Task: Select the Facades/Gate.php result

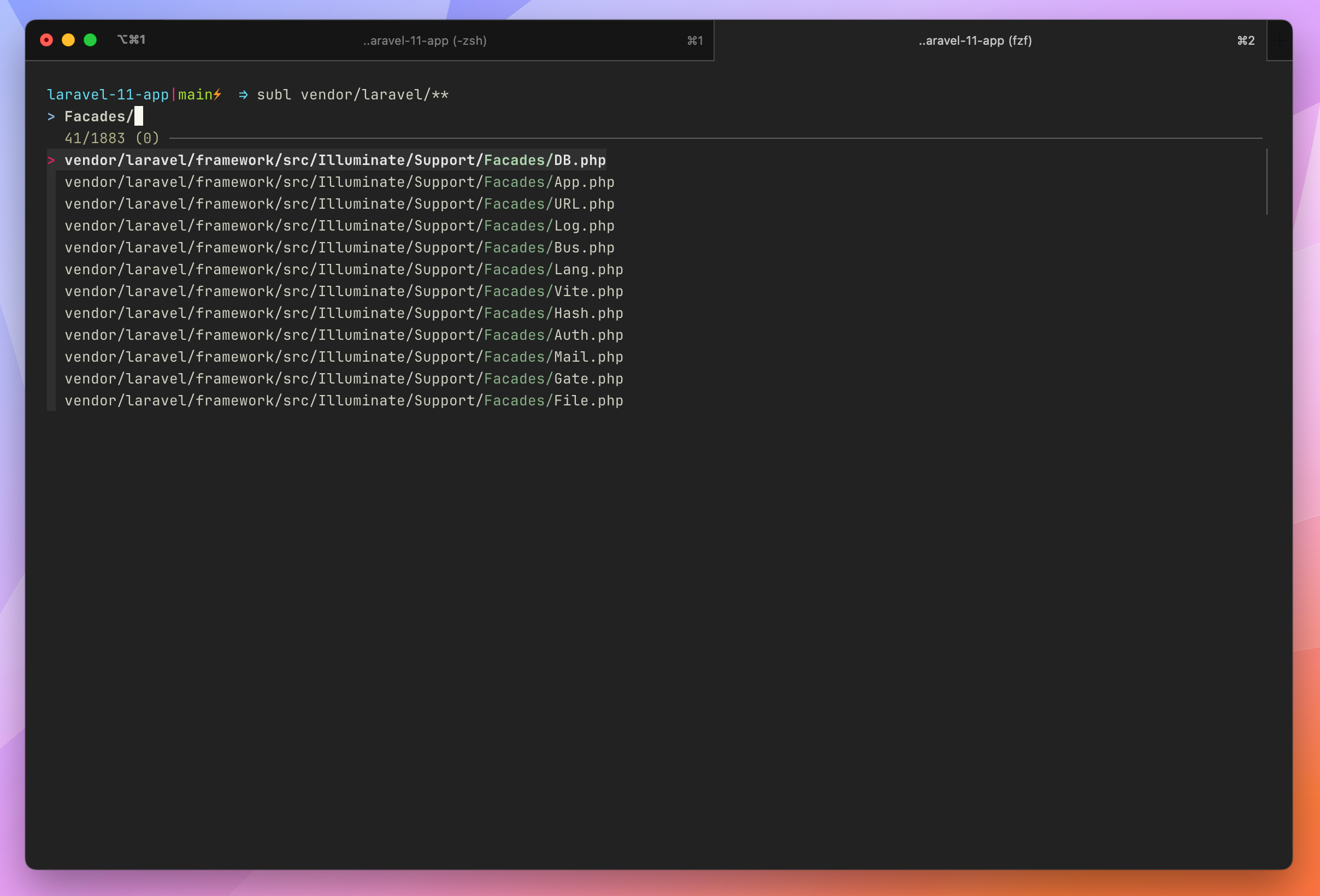Action: 344,379
